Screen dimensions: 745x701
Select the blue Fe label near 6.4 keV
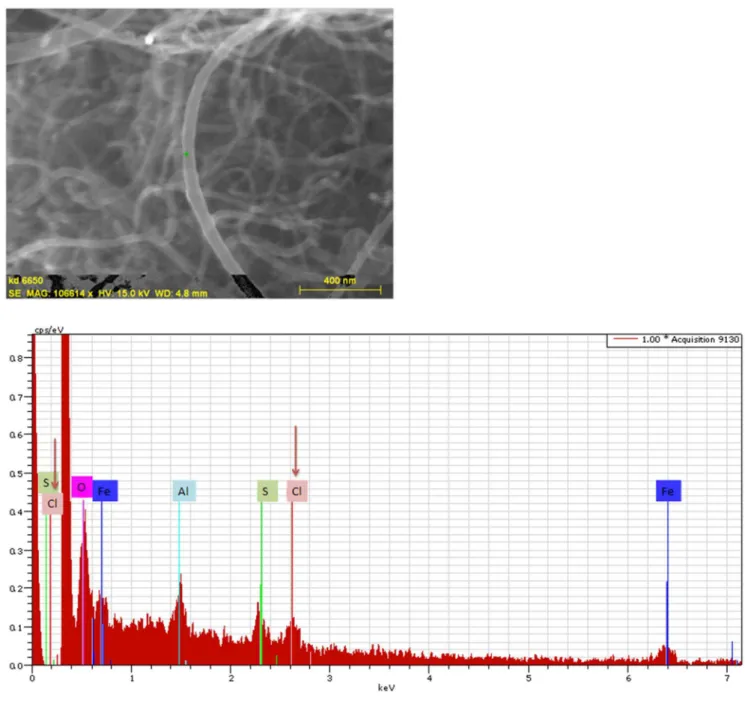668,491
